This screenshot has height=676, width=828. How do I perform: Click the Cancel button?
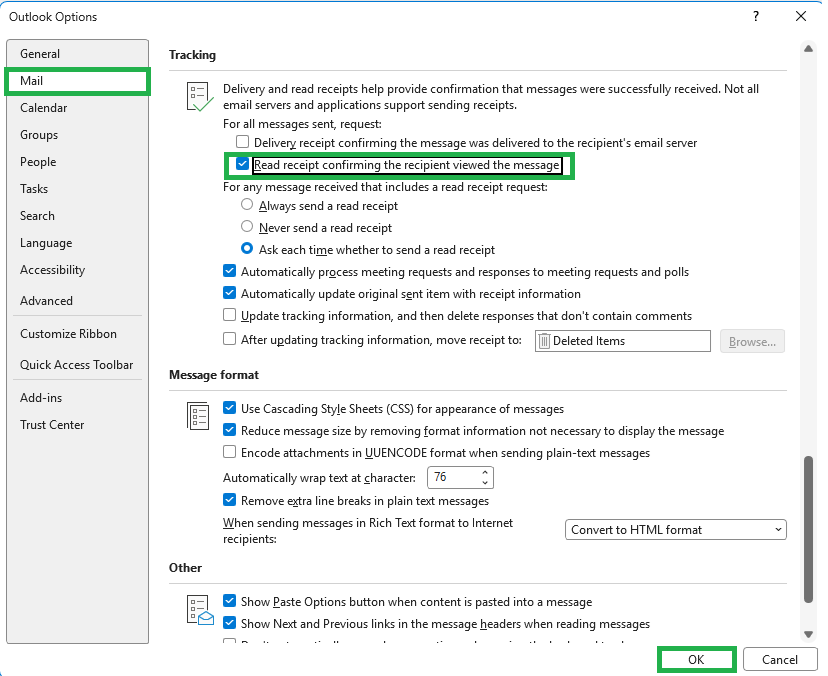click(x=779, y=659)
